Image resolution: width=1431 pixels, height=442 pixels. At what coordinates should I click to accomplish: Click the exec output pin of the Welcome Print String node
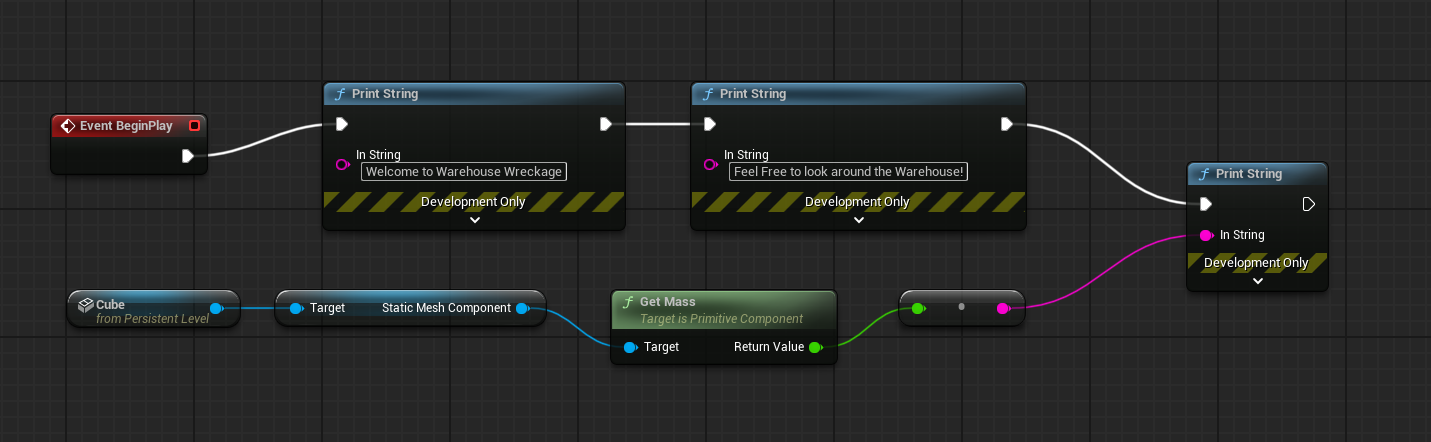coord(606,124)
